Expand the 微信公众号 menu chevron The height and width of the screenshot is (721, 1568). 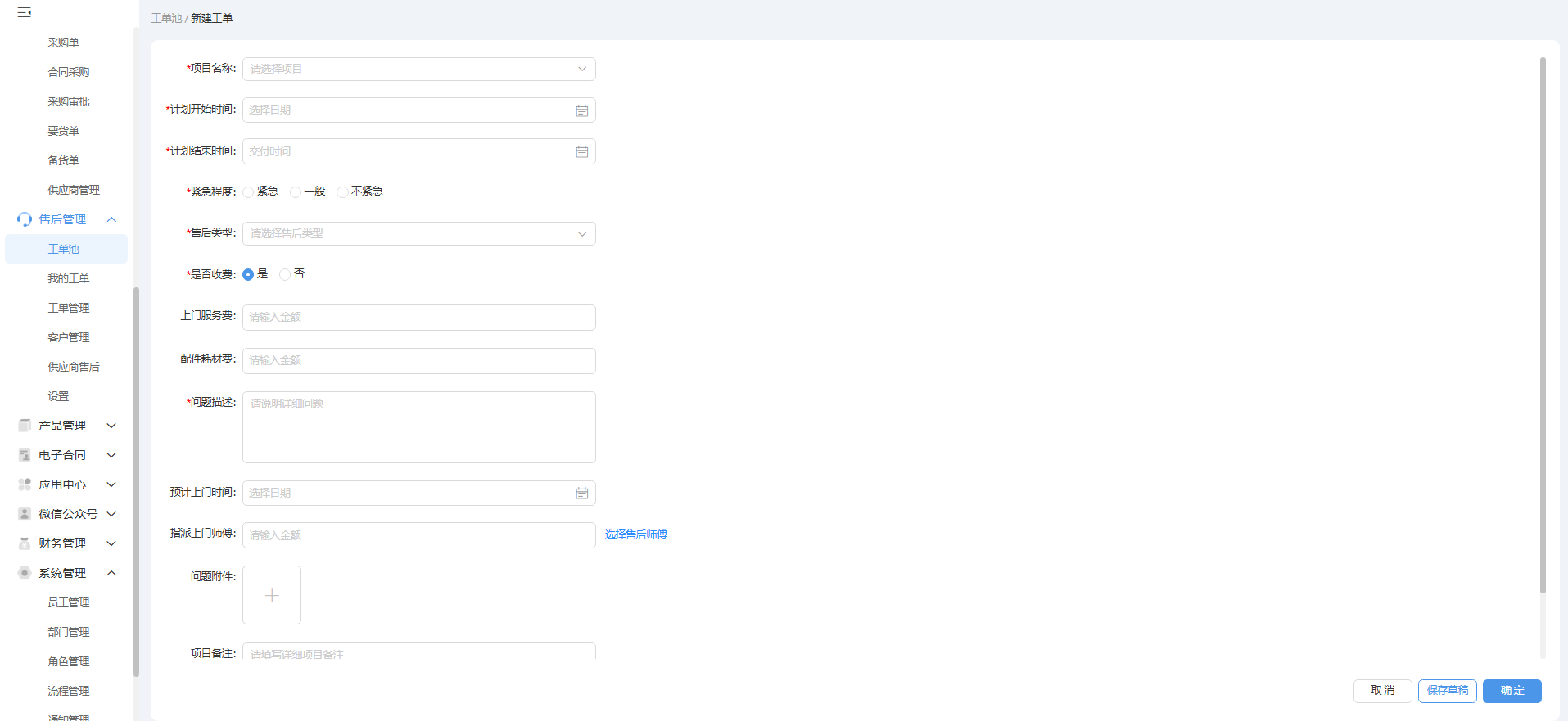112,514
